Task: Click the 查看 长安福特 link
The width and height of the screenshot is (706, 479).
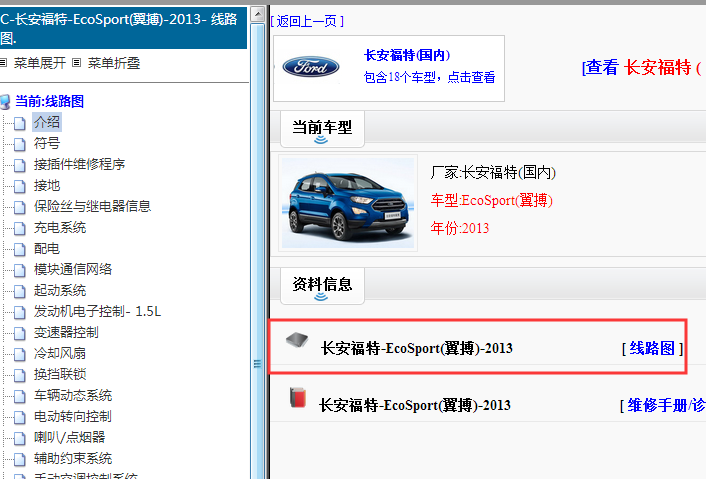Action: (642, 68)
